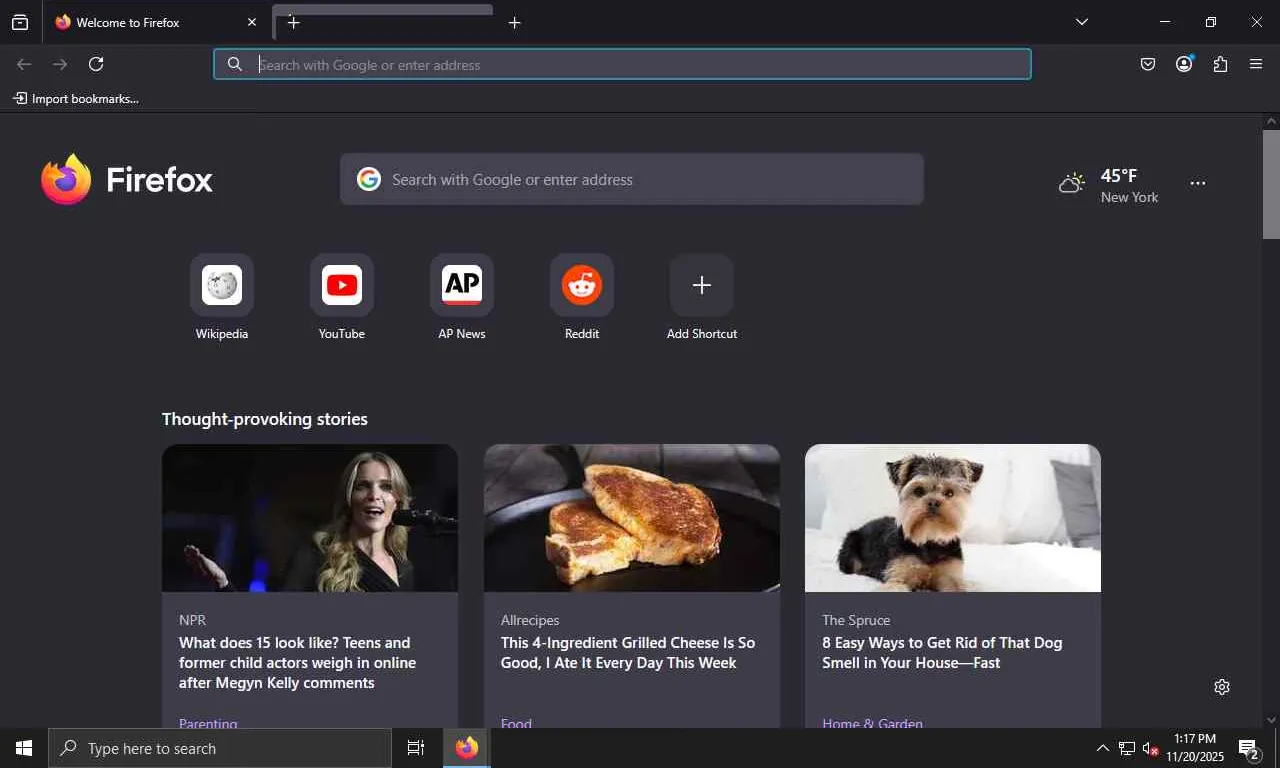The height and width of the screenshot is (768, 1280).
Task: Open the Firefox account menu
Action: [x=1184, y=64]
